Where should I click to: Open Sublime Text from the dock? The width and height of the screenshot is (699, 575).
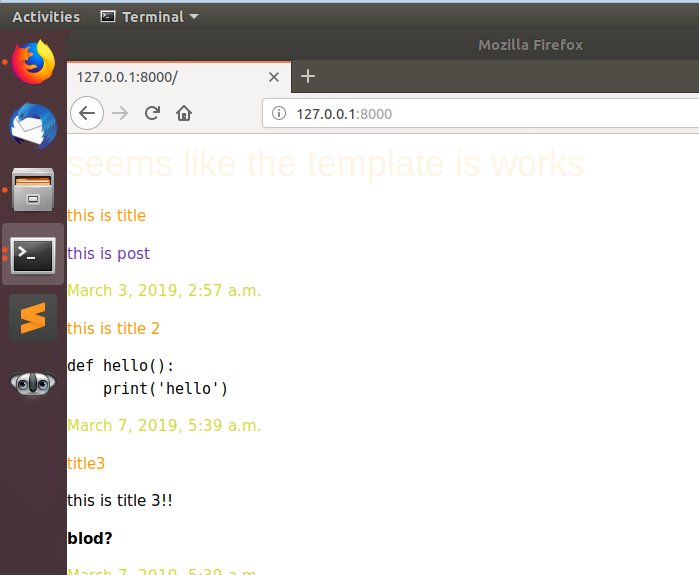click(x=33, y=318)
